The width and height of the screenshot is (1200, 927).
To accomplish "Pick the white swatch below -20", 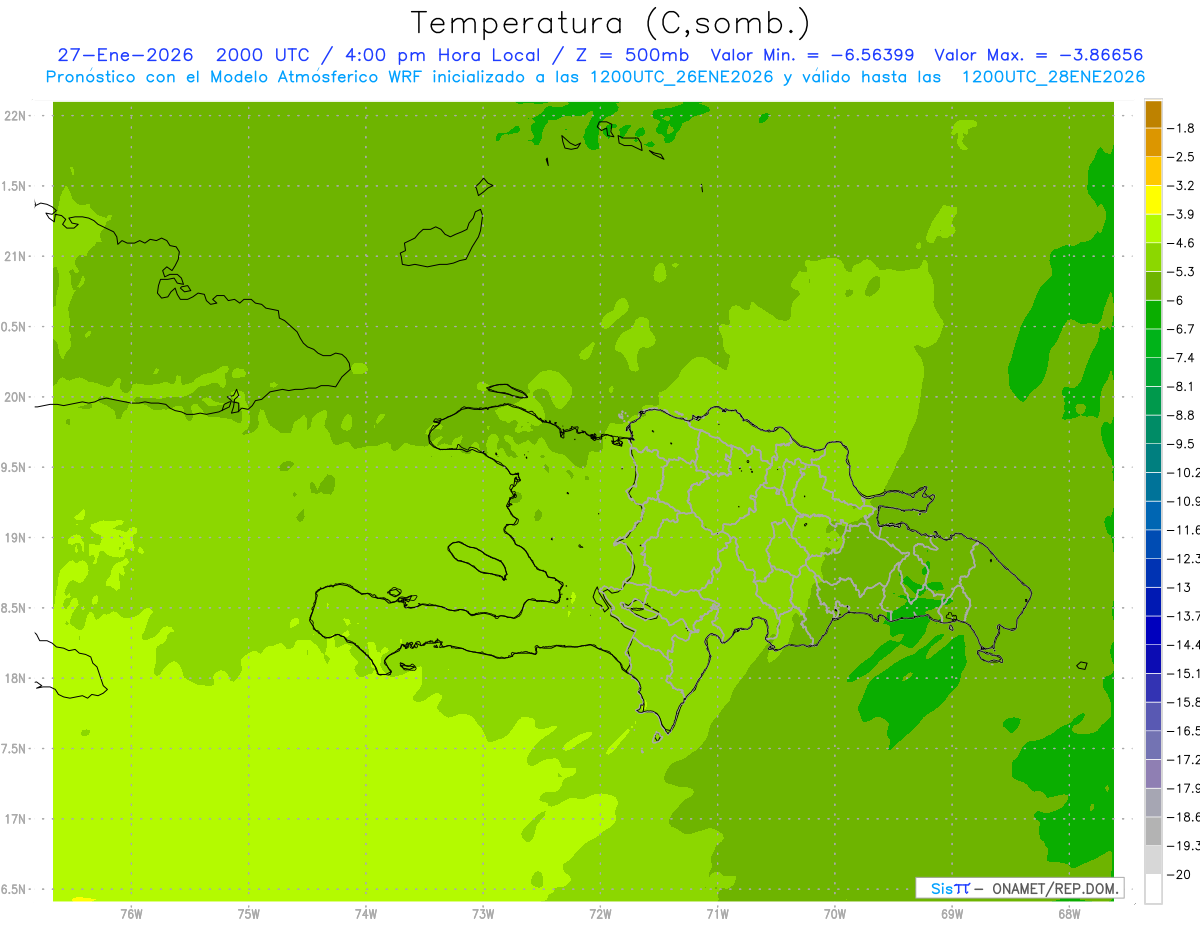I will tap(1153, 889).
